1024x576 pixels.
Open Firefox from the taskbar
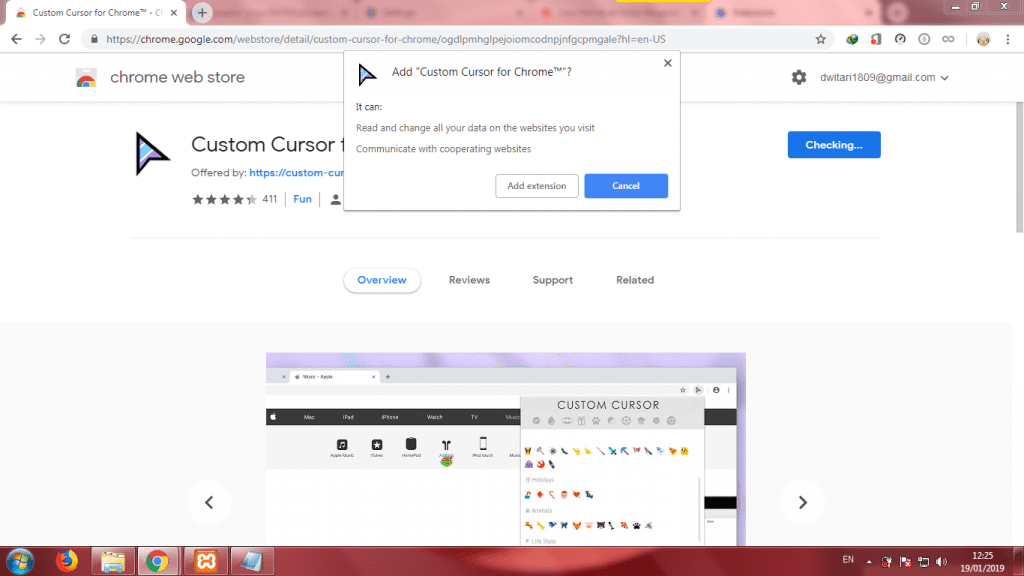click(68, 561)
